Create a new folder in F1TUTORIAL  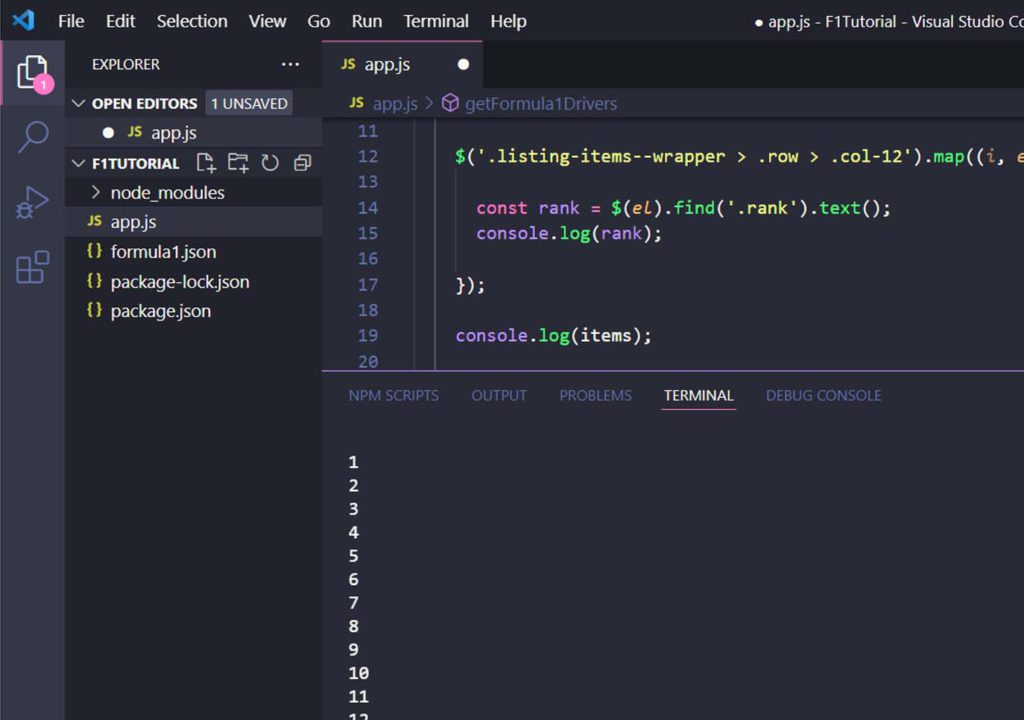238,163
